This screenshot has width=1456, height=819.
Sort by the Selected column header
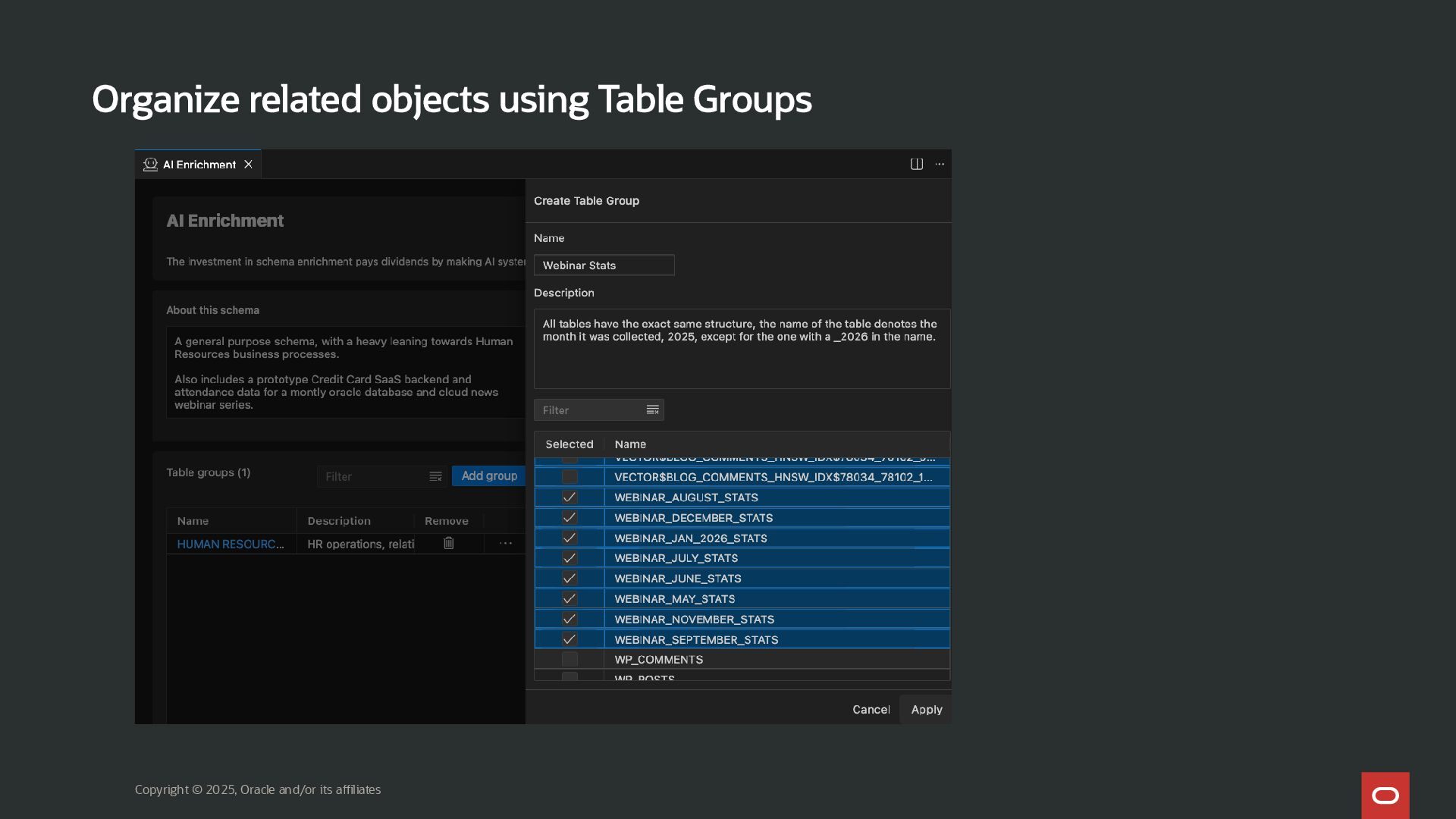click(x=569, y=444)
